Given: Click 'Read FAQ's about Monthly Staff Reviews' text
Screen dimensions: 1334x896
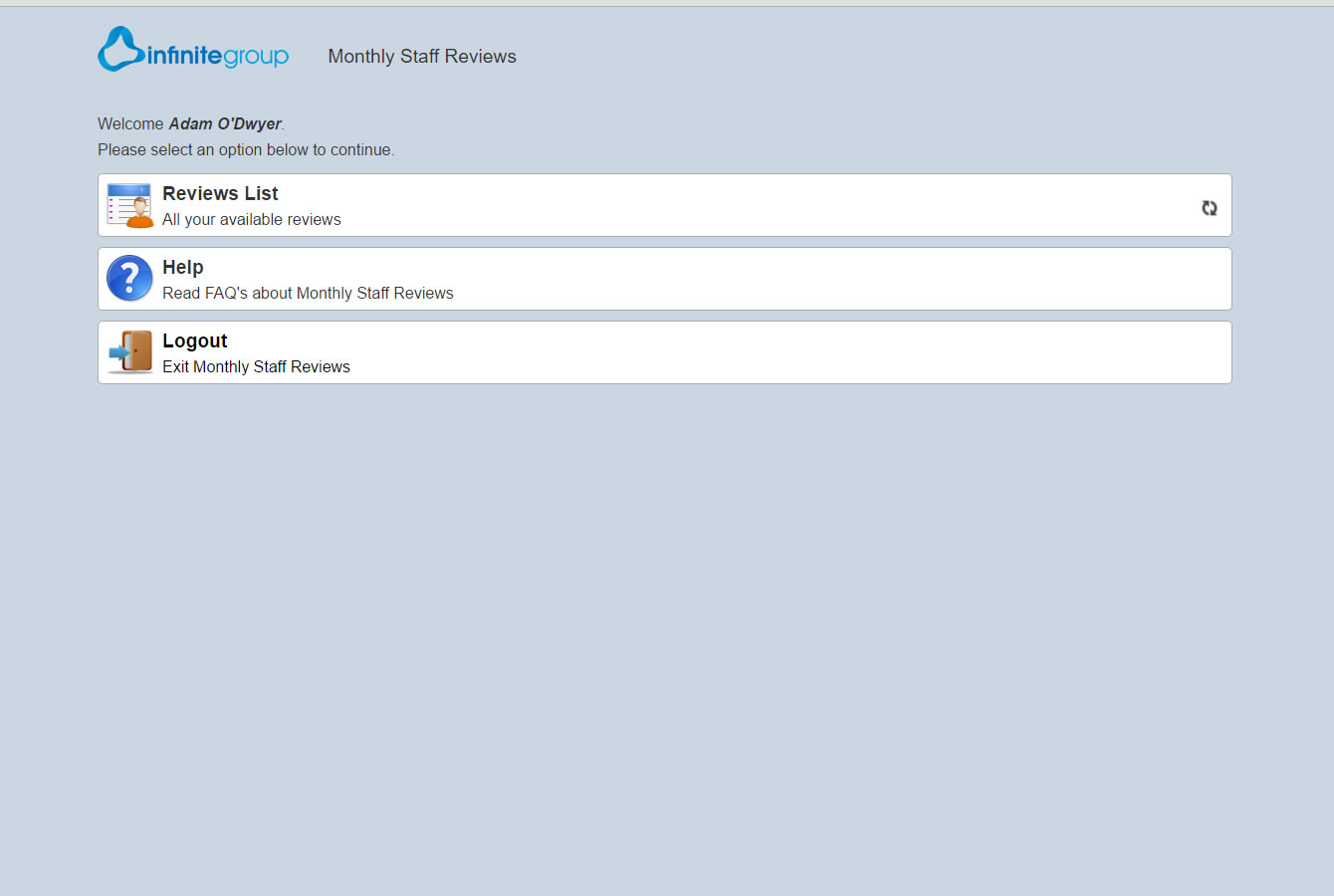Looking at the screenshot, I should (308, 294).
